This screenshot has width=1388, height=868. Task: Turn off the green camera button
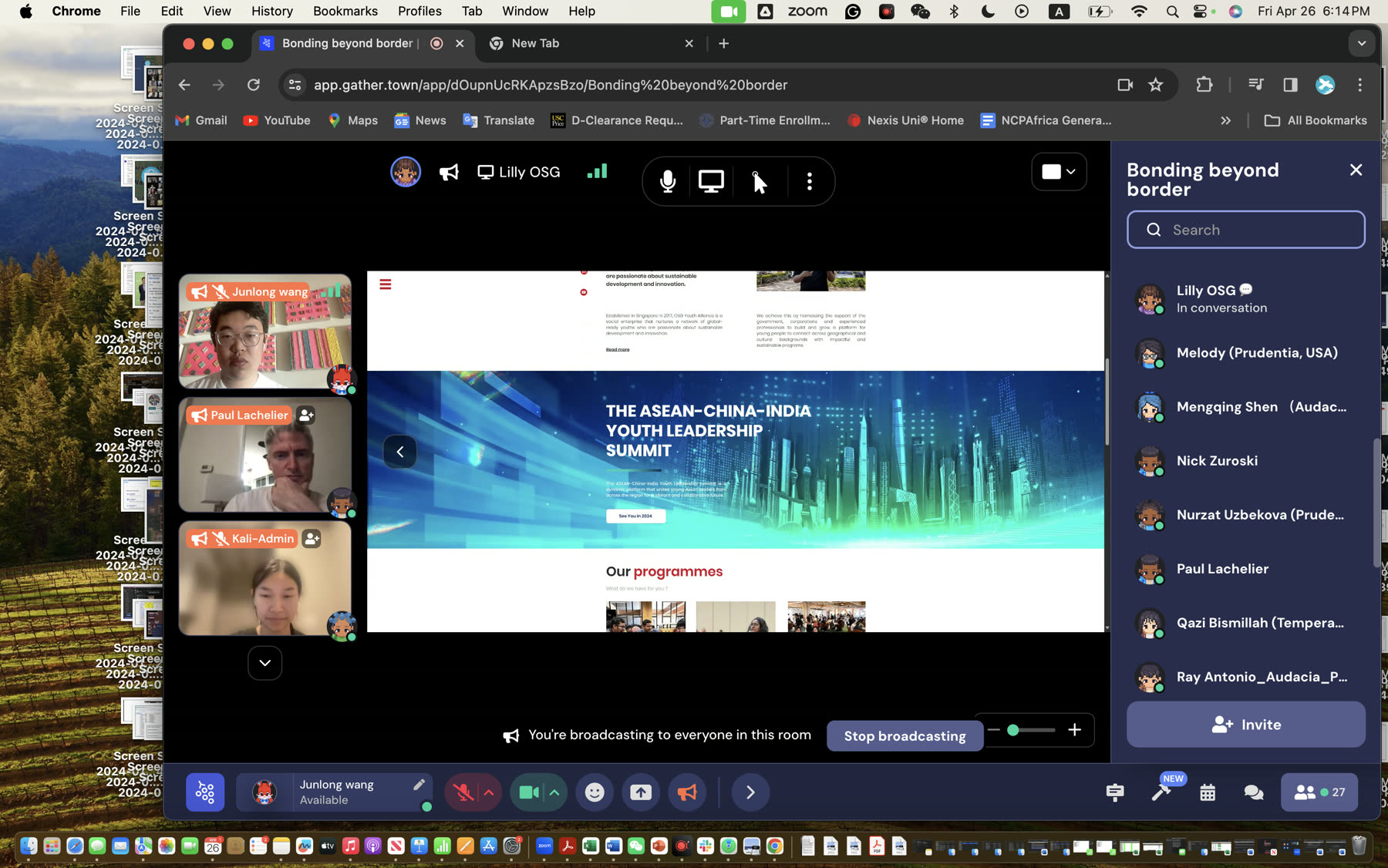(529, 792)
